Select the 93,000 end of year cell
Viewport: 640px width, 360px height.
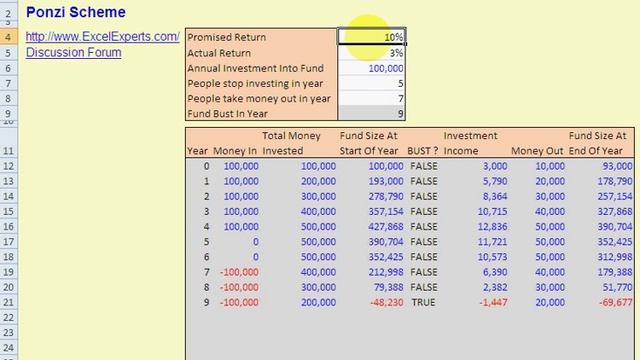coord(617,166)
